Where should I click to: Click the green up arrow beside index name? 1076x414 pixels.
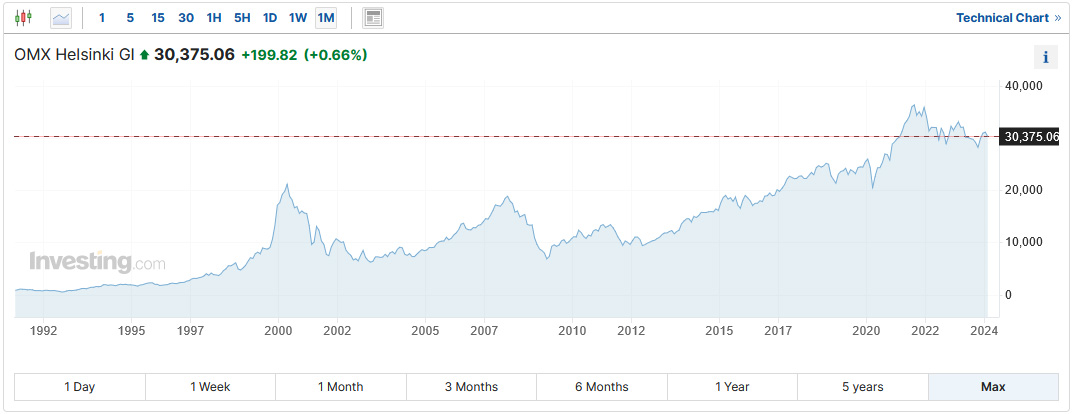pyautogui.click(x=144, y=55)
